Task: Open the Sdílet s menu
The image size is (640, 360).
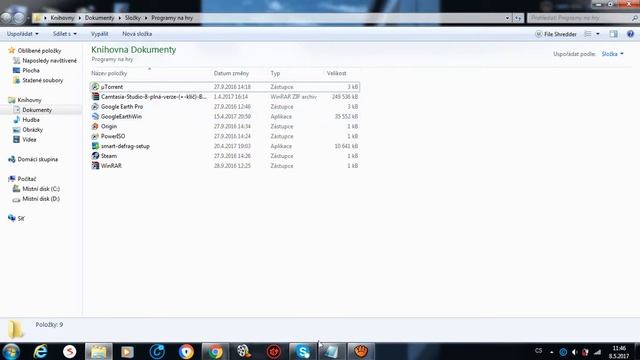Action: point(64,34)
